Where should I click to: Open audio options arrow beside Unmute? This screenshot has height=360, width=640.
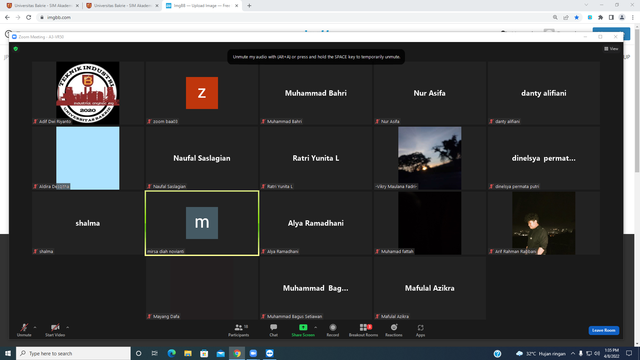click(35, 327)
